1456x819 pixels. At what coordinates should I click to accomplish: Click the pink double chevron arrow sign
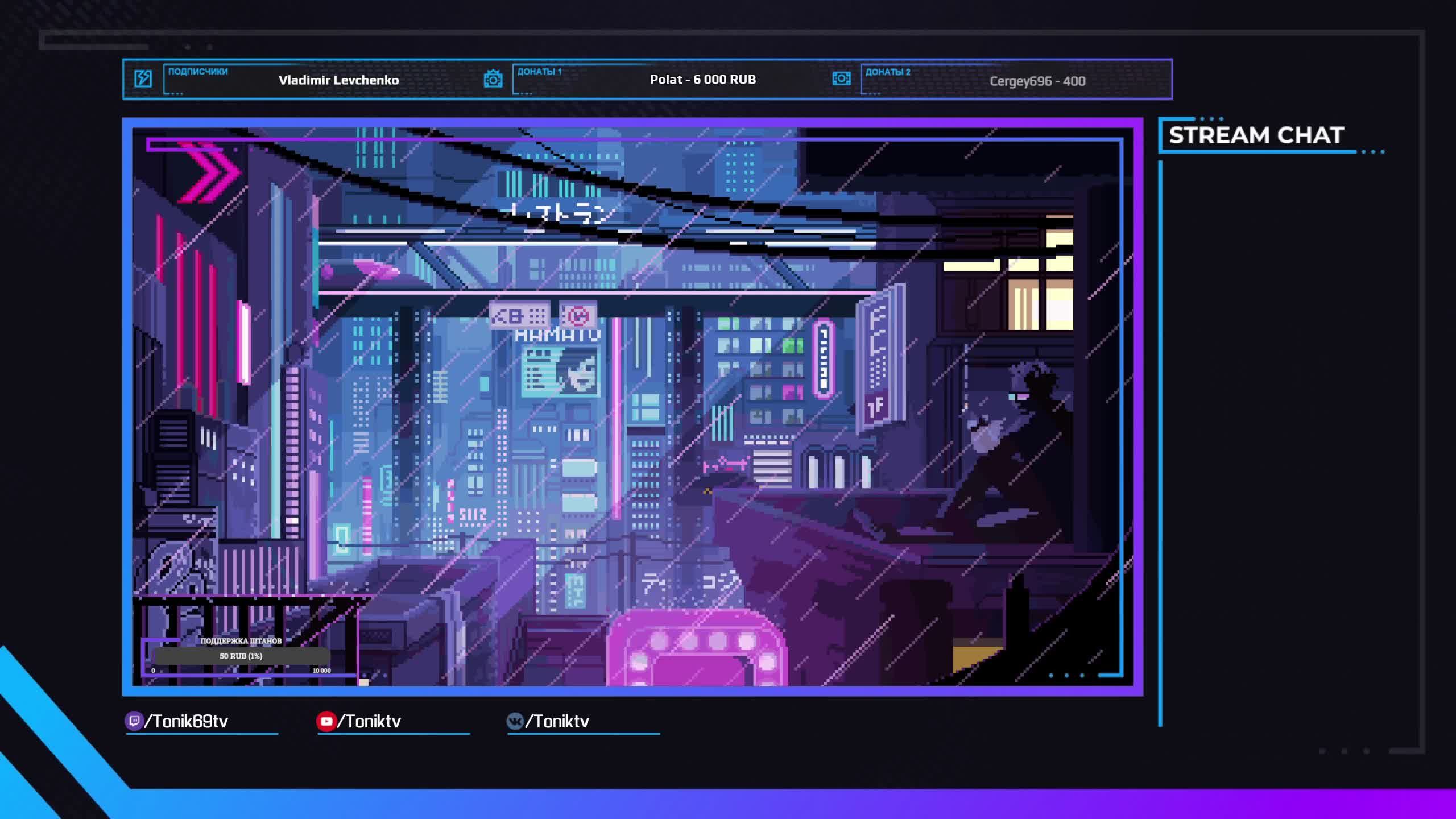209,173
